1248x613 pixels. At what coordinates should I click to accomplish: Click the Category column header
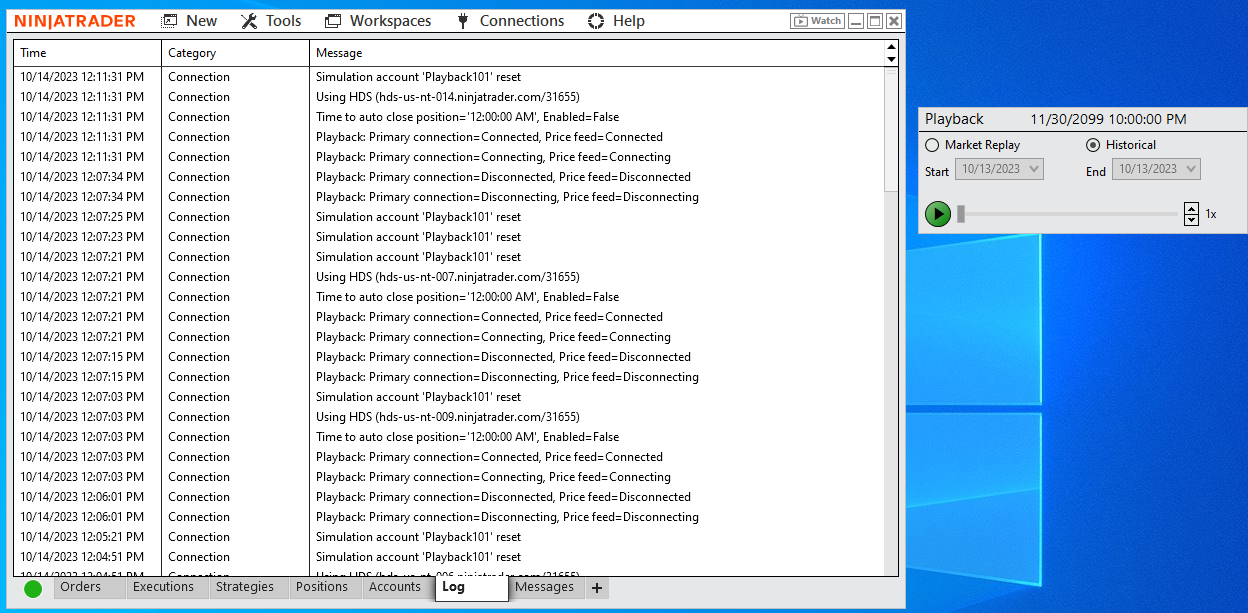pos(235,53)
